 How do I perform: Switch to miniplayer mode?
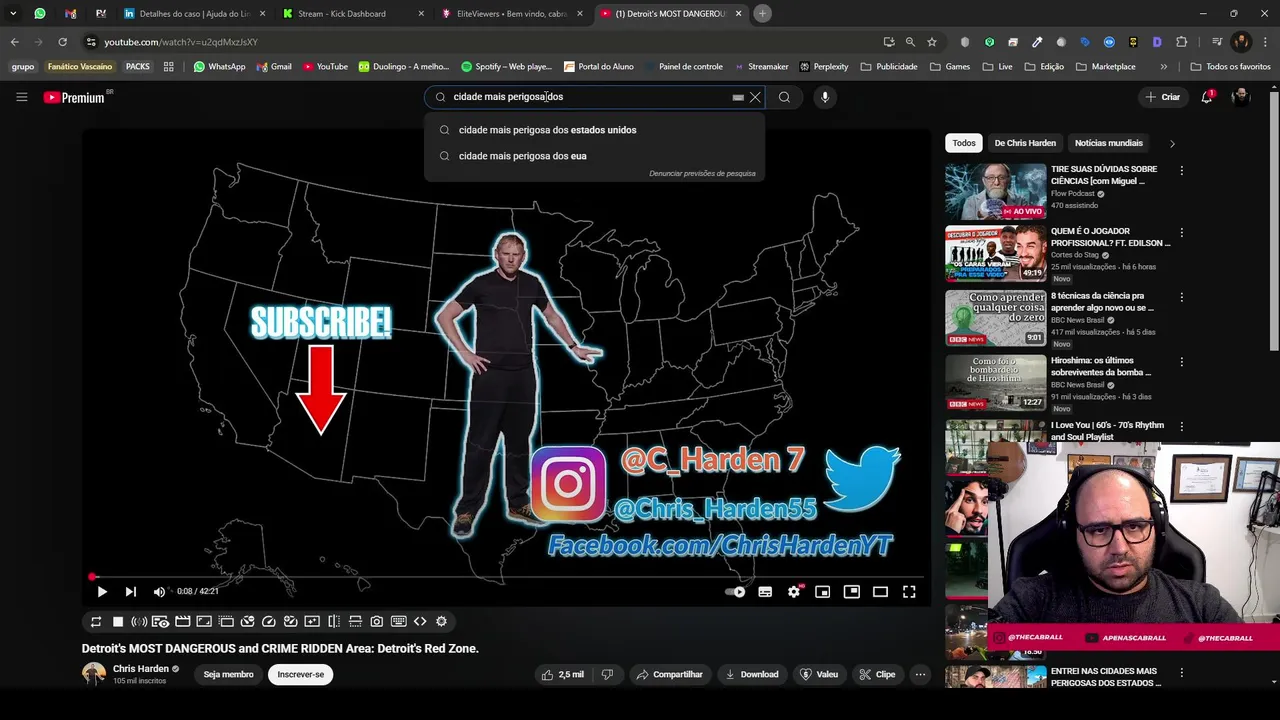point(822,591)
